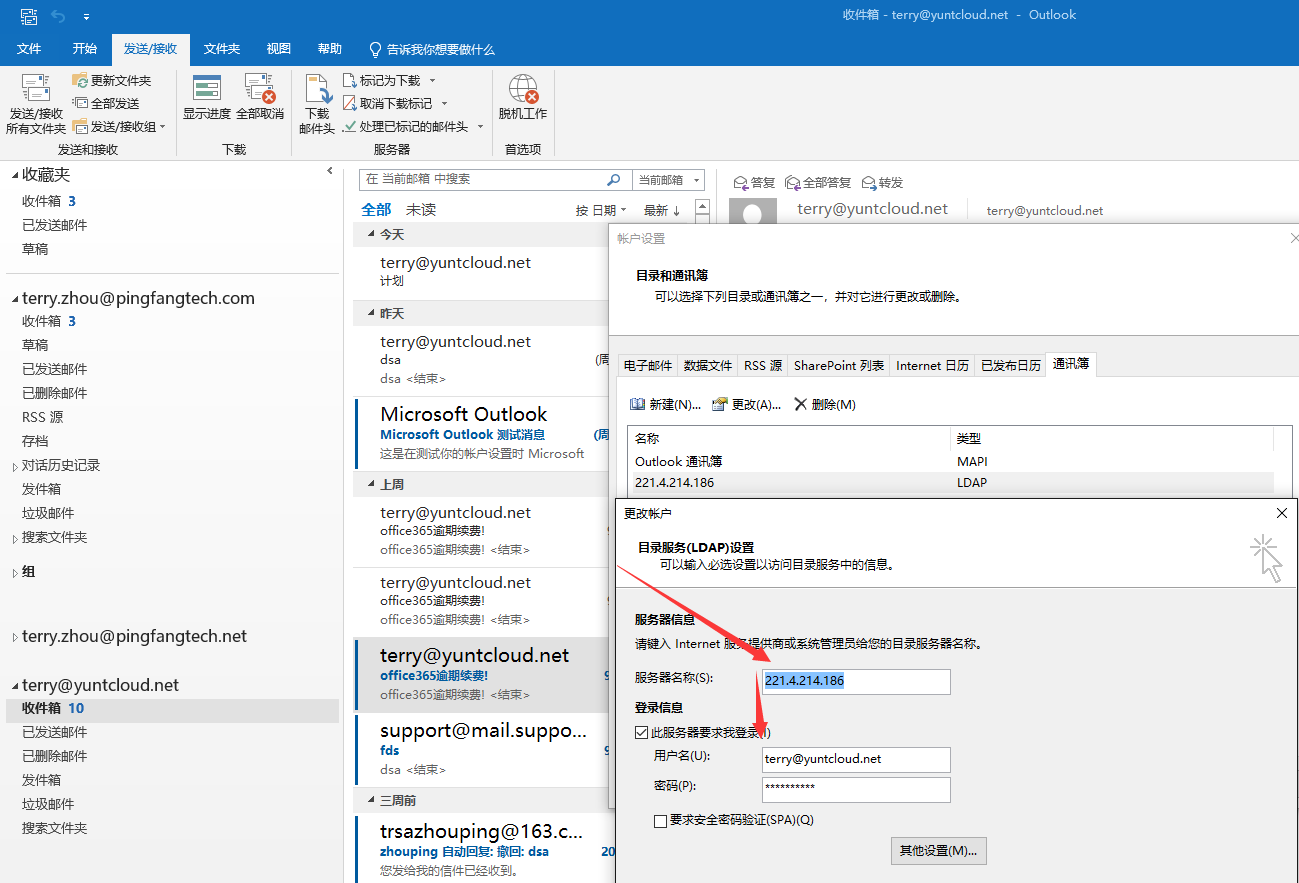Switch to the 文件夹 ribbon tab

(222, 49)
